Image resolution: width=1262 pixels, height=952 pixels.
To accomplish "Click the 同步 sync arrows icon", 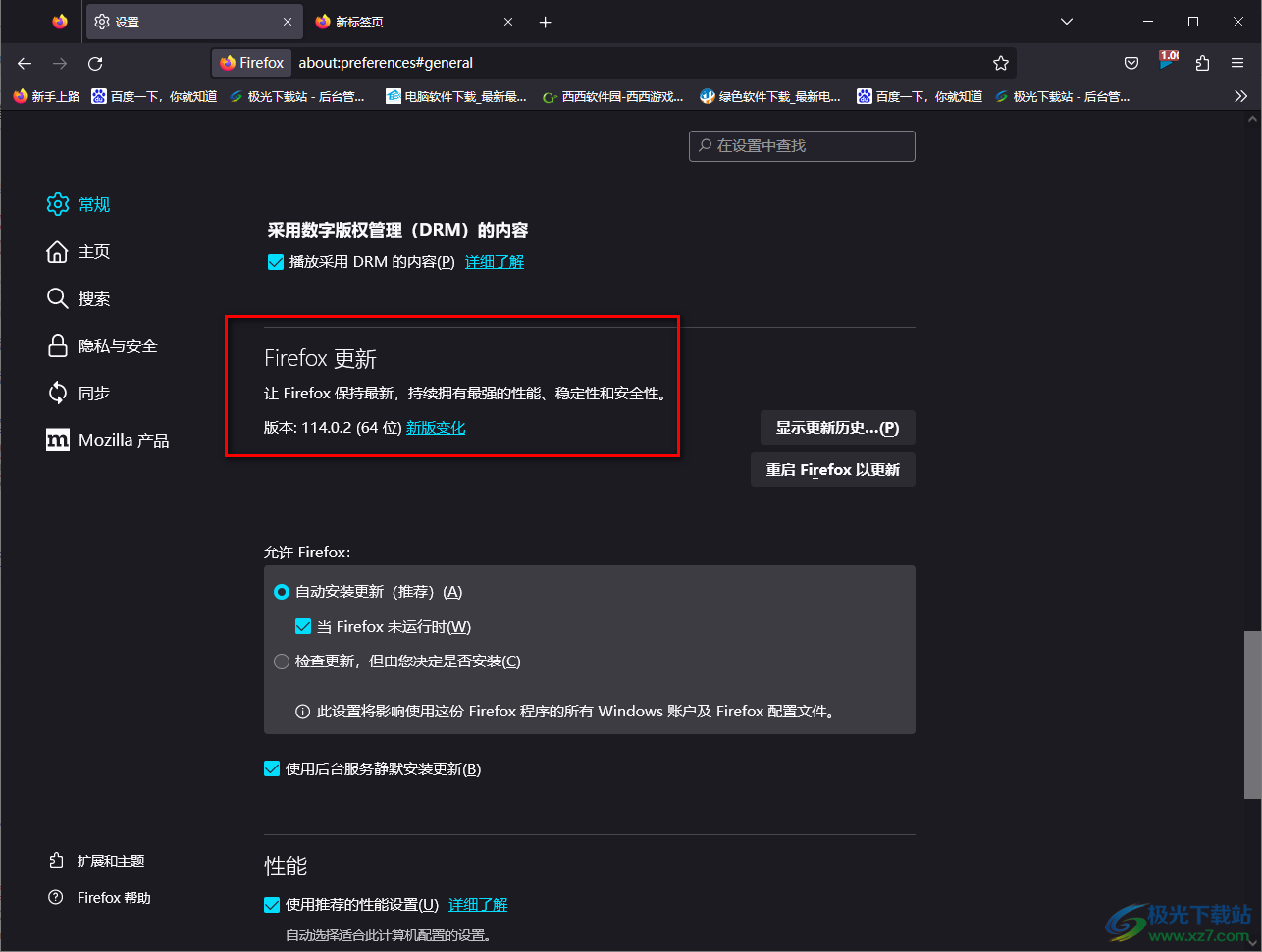I will (x=58, y=393).
